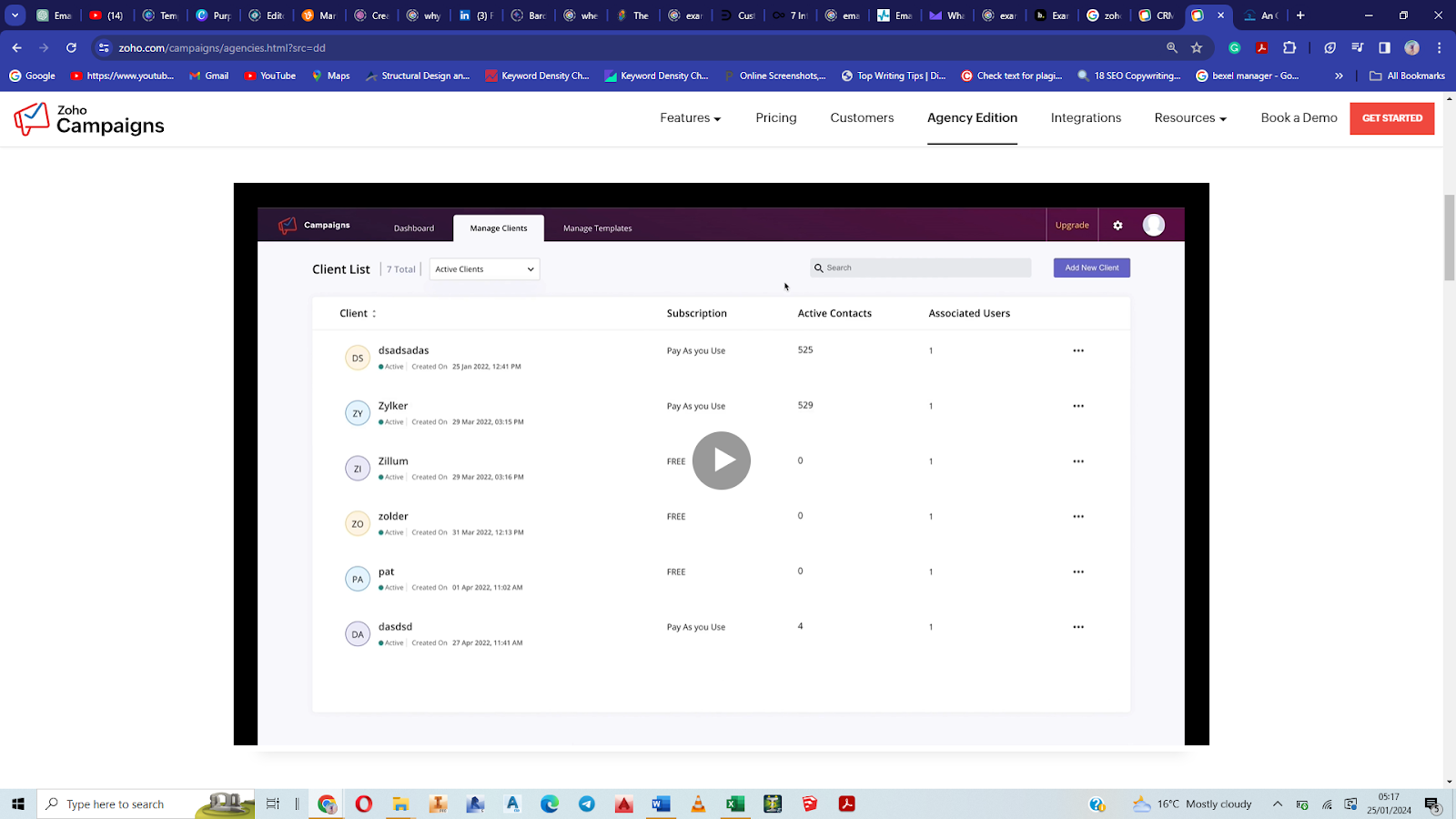Bookmark this page with the star icon
The width and height of the screenshot is (1456, 819).
tap(1197, 47)
